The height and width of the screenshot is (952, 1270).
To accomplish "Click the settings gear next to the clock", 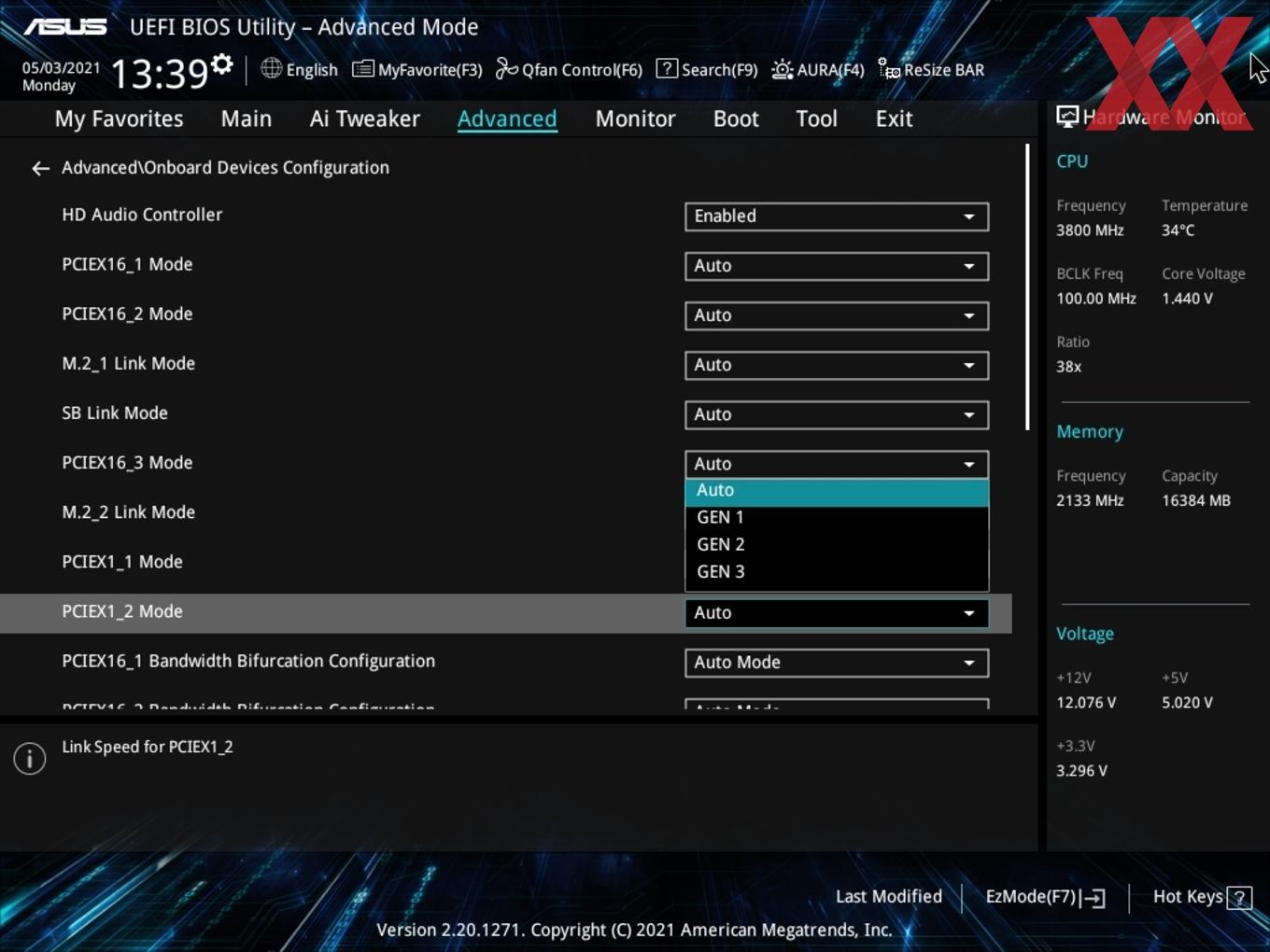I will [222, 64].
